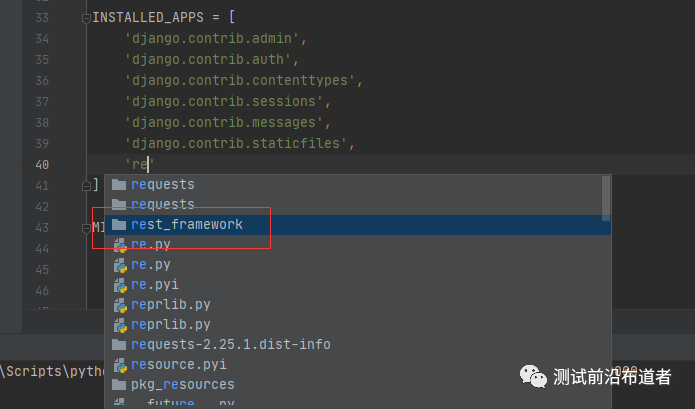Click the Python file icon beside re.pyi
Screen dimensions: 695x409
(119, 284)
